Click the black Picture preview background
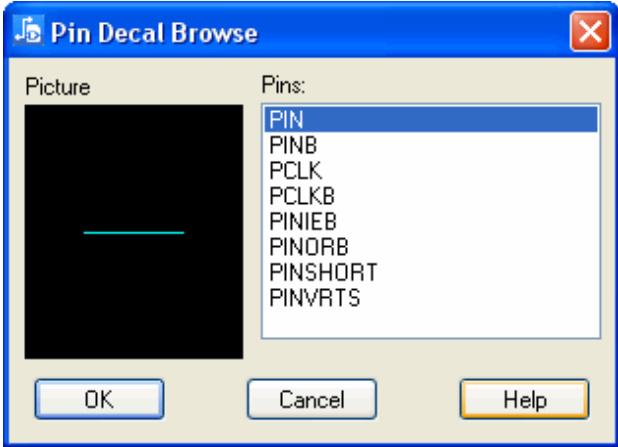The width and height of the screenshot is (618, 447). [133, 300]
